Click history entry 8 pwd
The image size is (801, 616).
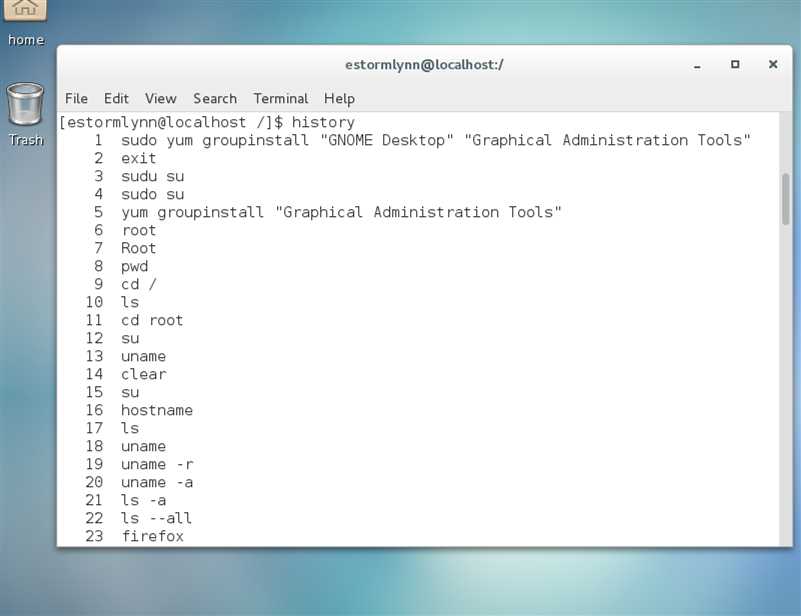click(x=121, y=266)
